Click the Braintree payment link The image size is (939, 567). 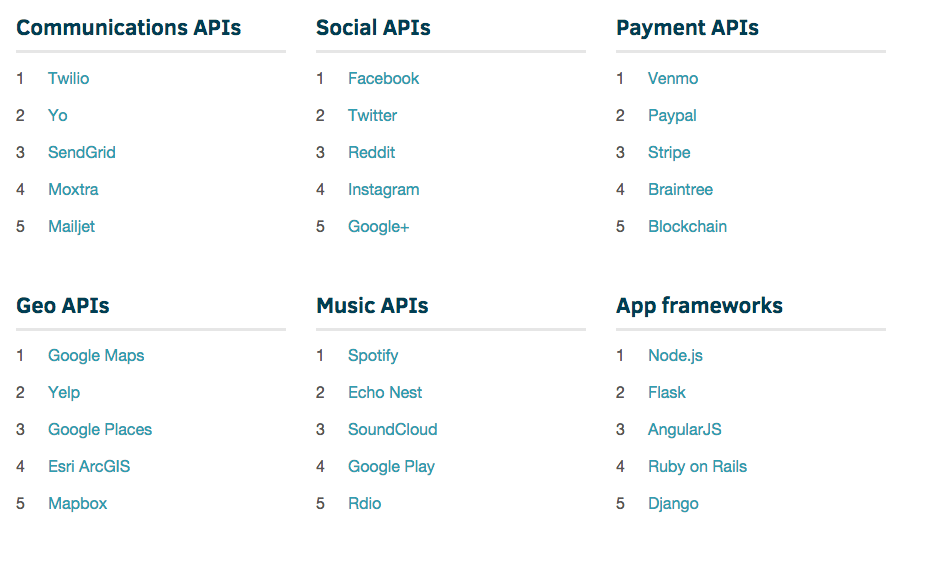pos(680,189)
